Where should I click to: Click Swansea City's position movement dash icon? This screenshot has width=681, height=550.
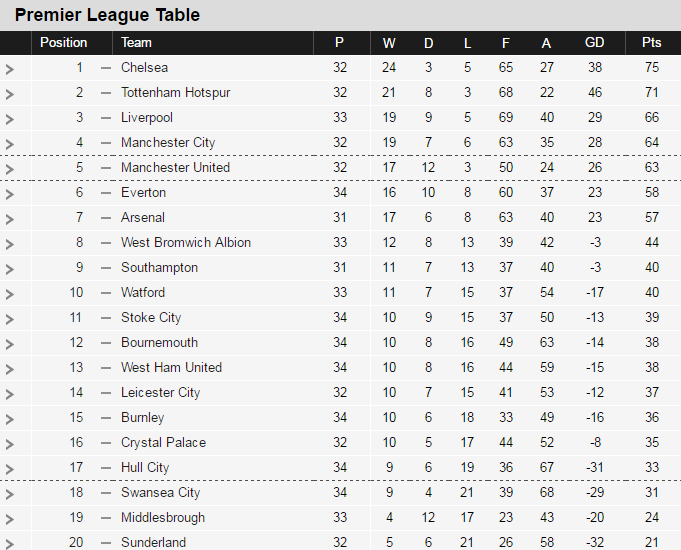(106, 493)
